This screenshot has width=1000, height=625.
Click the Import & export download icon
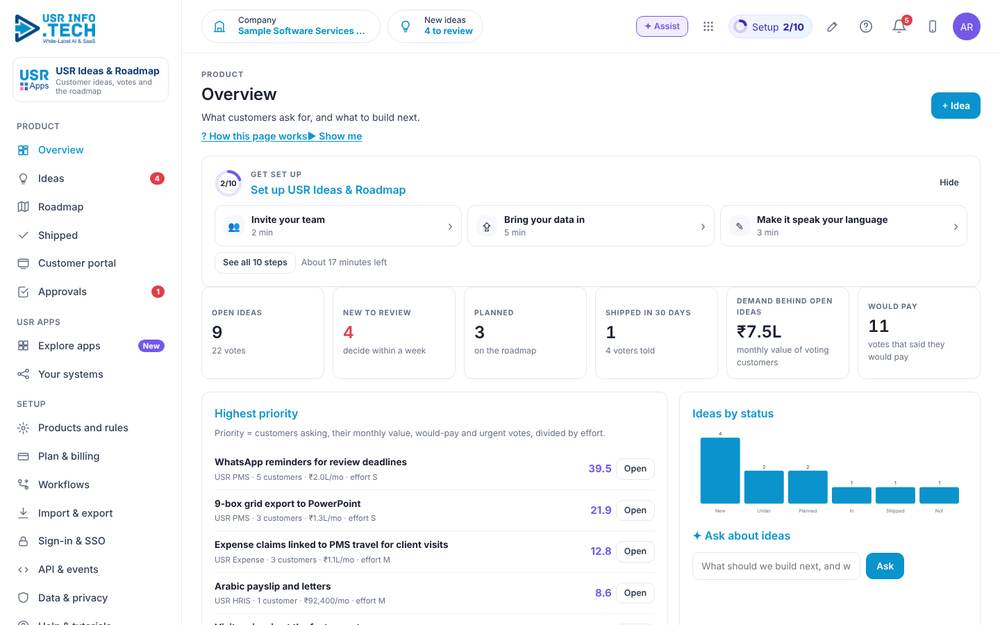click(23, 513)
